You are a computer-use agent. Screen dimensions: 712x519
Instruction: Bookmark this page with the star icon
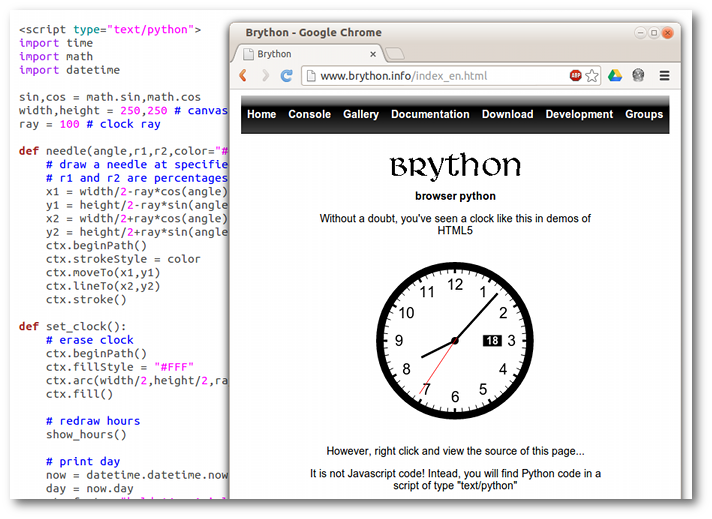(592, 76)
